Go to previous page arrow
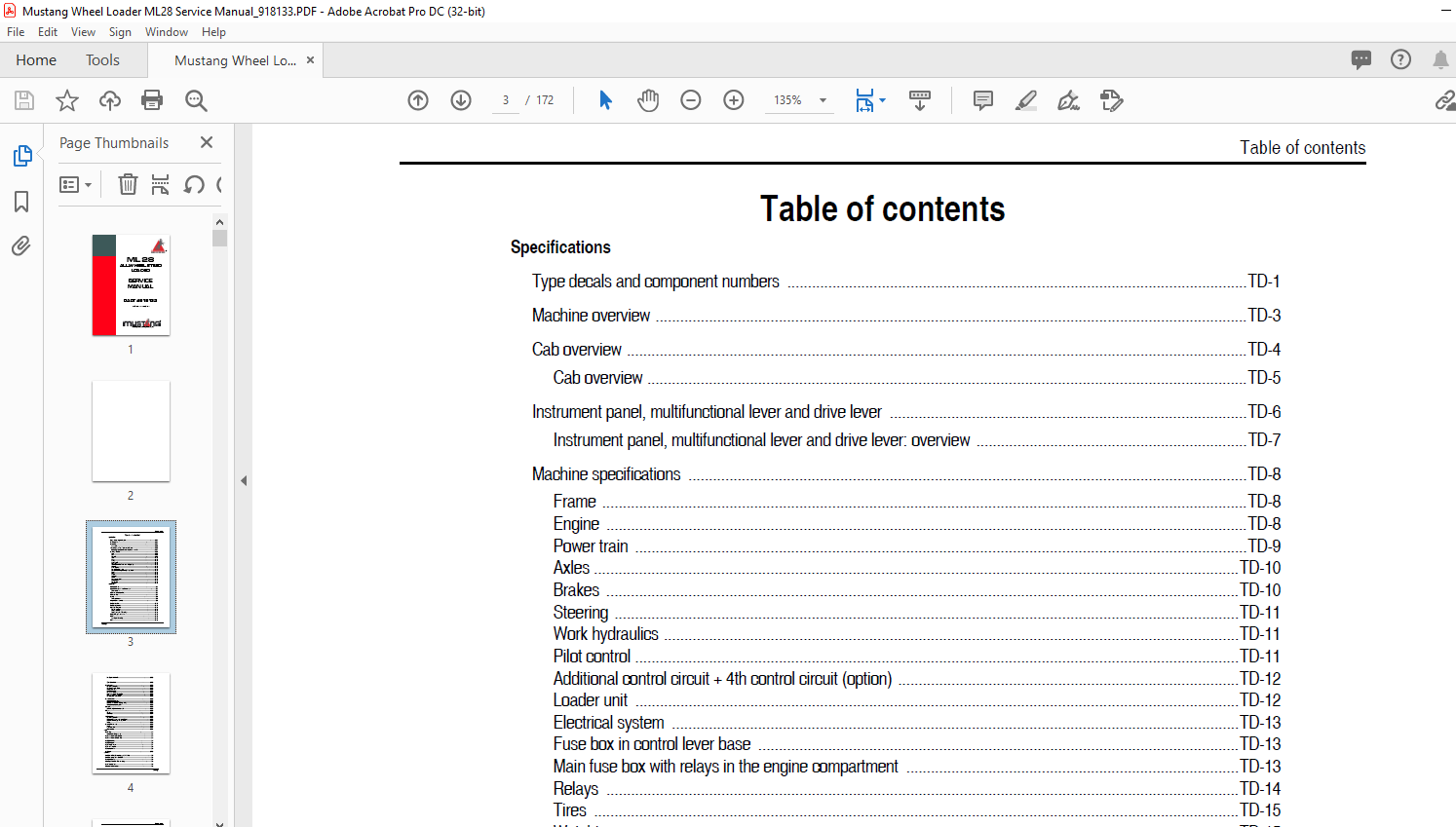Viewport: 1456px width, 827px height. click(418, 100)
